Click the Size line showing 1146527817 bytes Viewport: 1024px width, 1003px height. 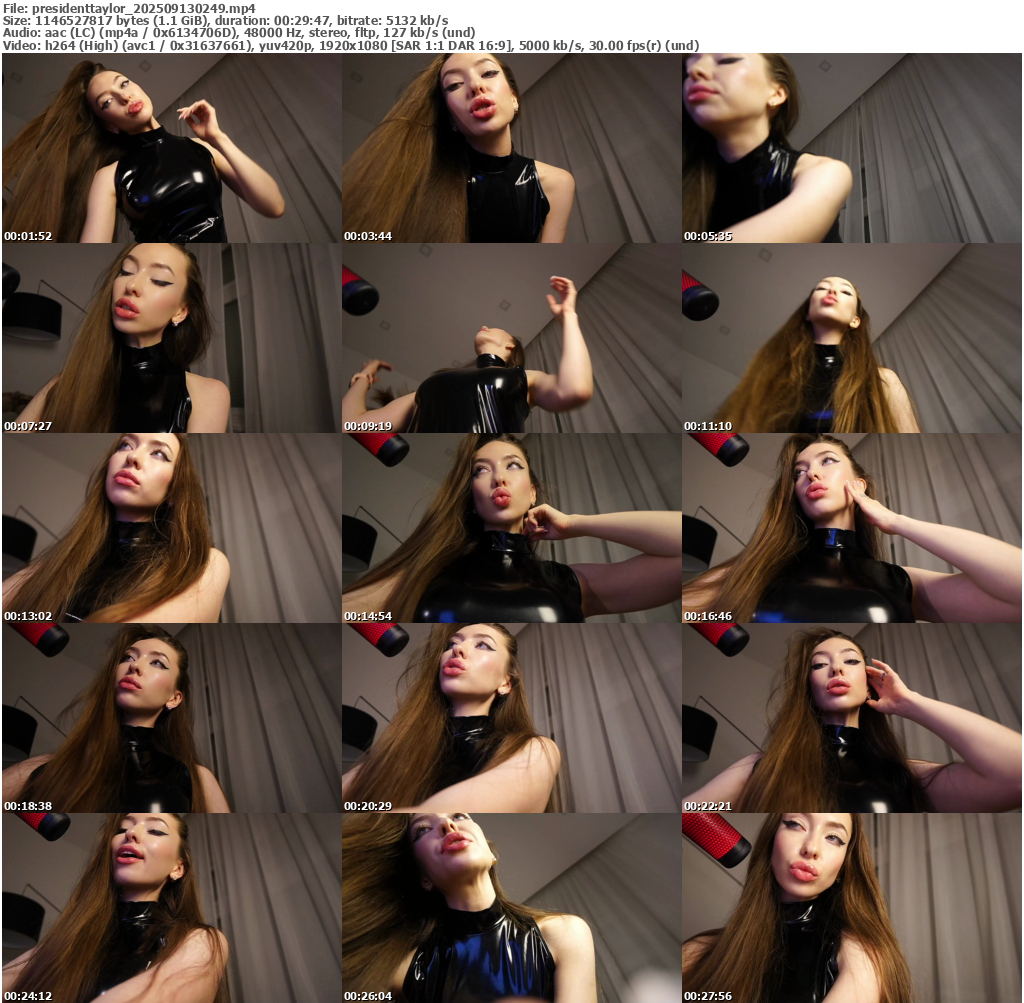coord(225,20)
